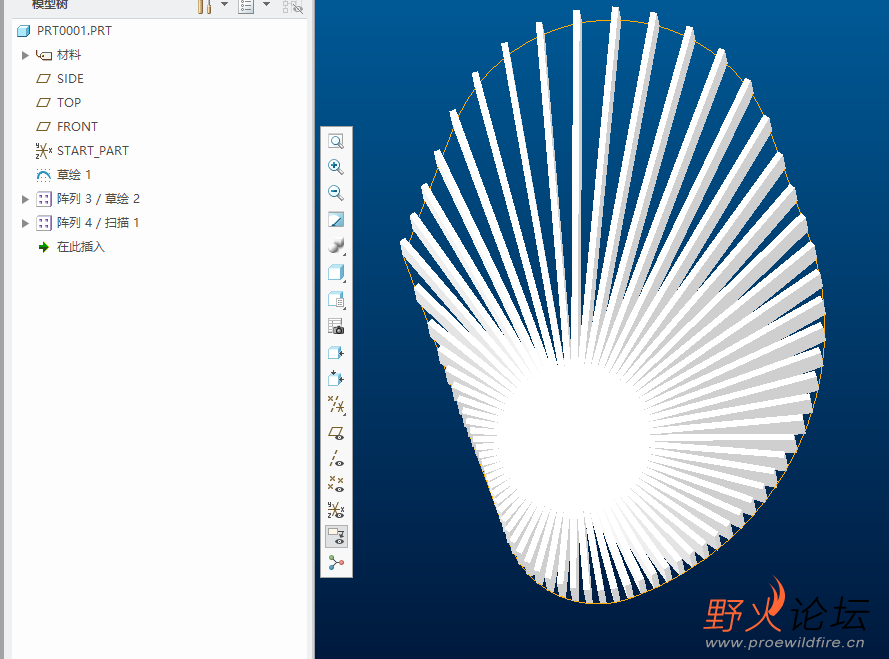Toggle annotation display button

[x=336, y=536]
